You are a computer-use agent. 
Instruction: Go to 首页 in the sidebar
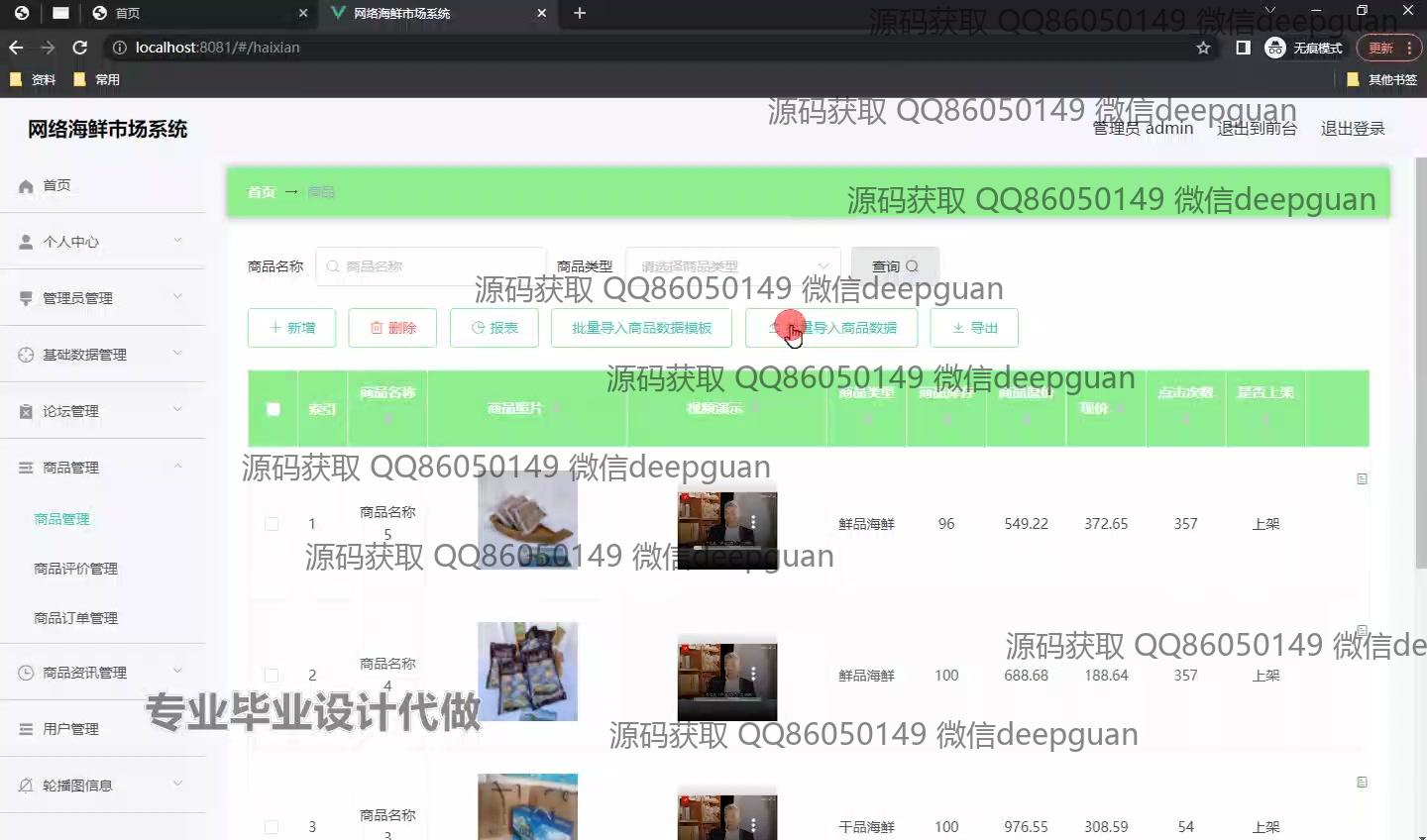click(x=56, y=185)
